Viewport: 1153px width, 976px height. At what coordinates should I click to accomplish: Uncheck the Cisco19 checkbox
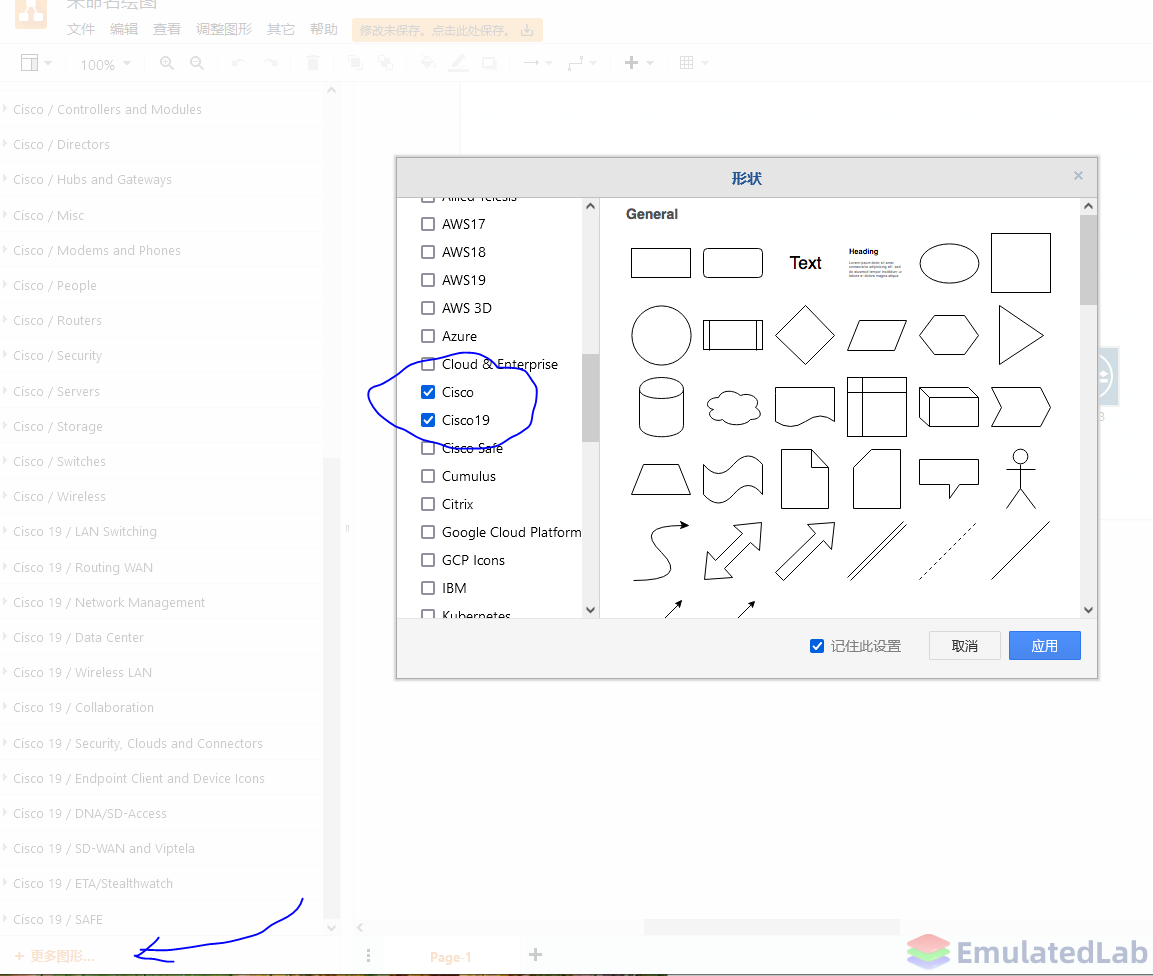point(428,420)
